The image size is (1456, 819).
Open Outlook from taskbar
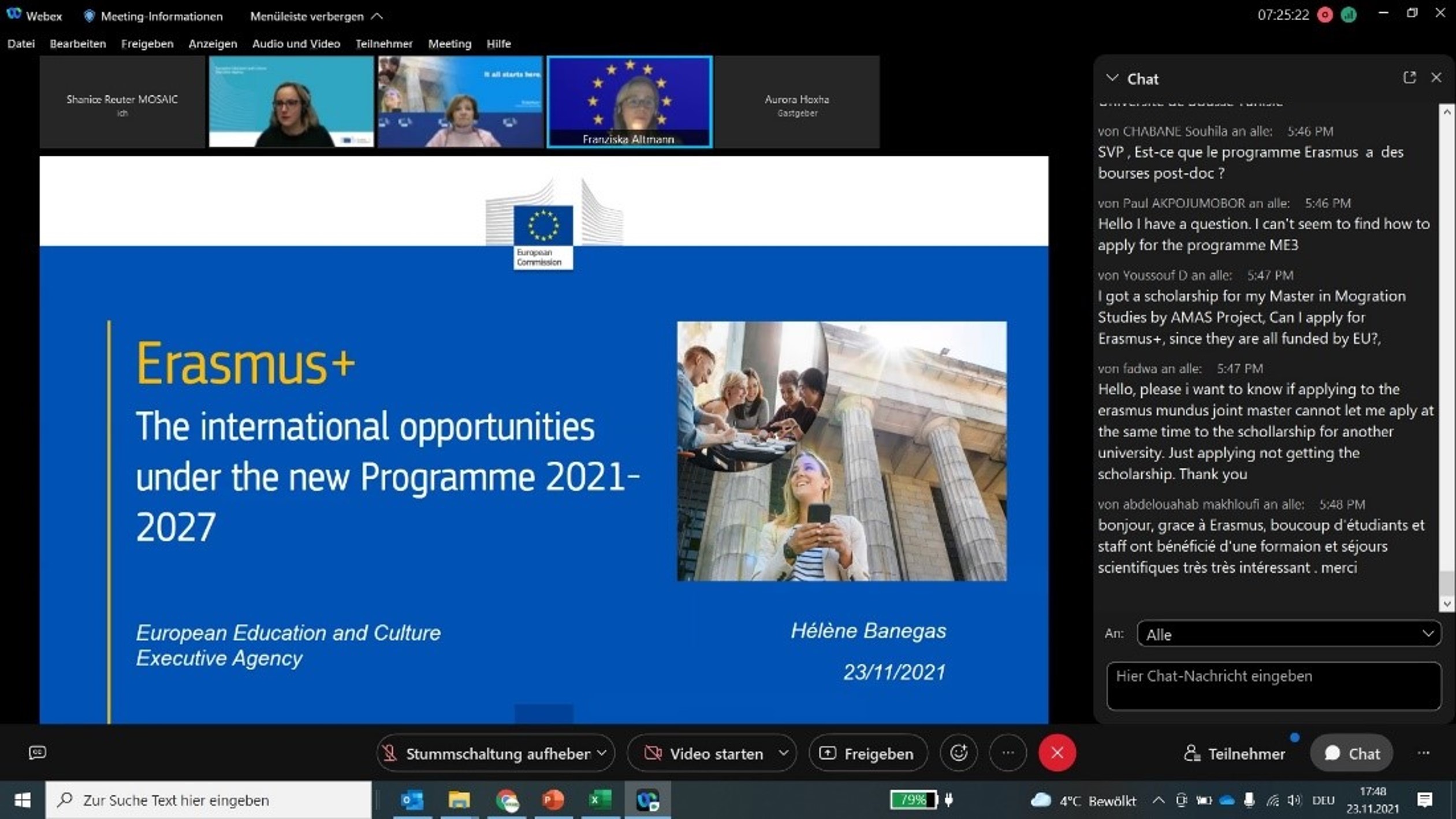tap(412, 800)
